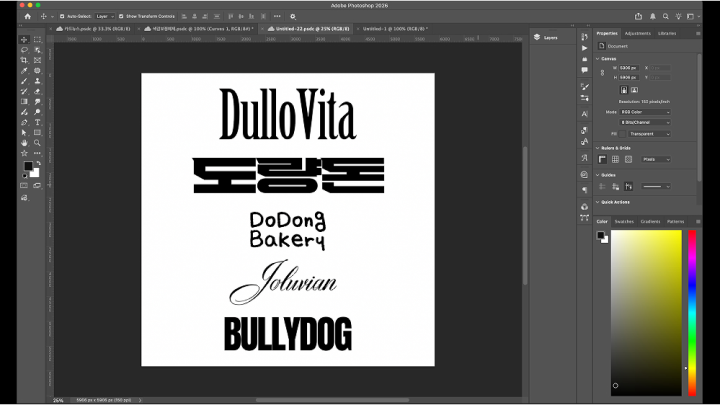The image size is (720, 405).
Task: Click the canvas width input field
Action: click(x=629, y=68)
